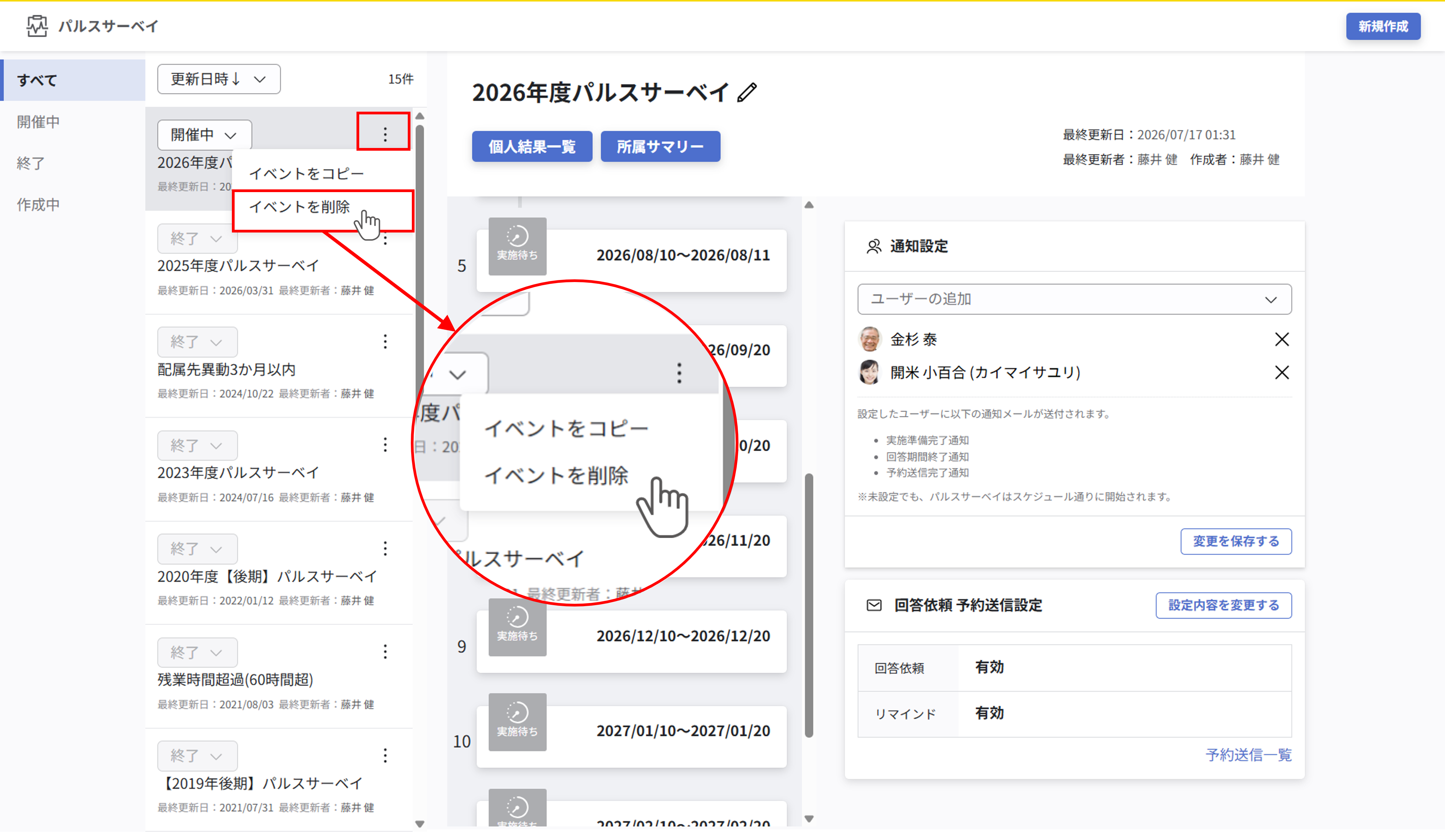Open 終了 status dropdown for 2020年度【後期】パルスサーベイ
The image size is (1445, 840).
[197, 549]
